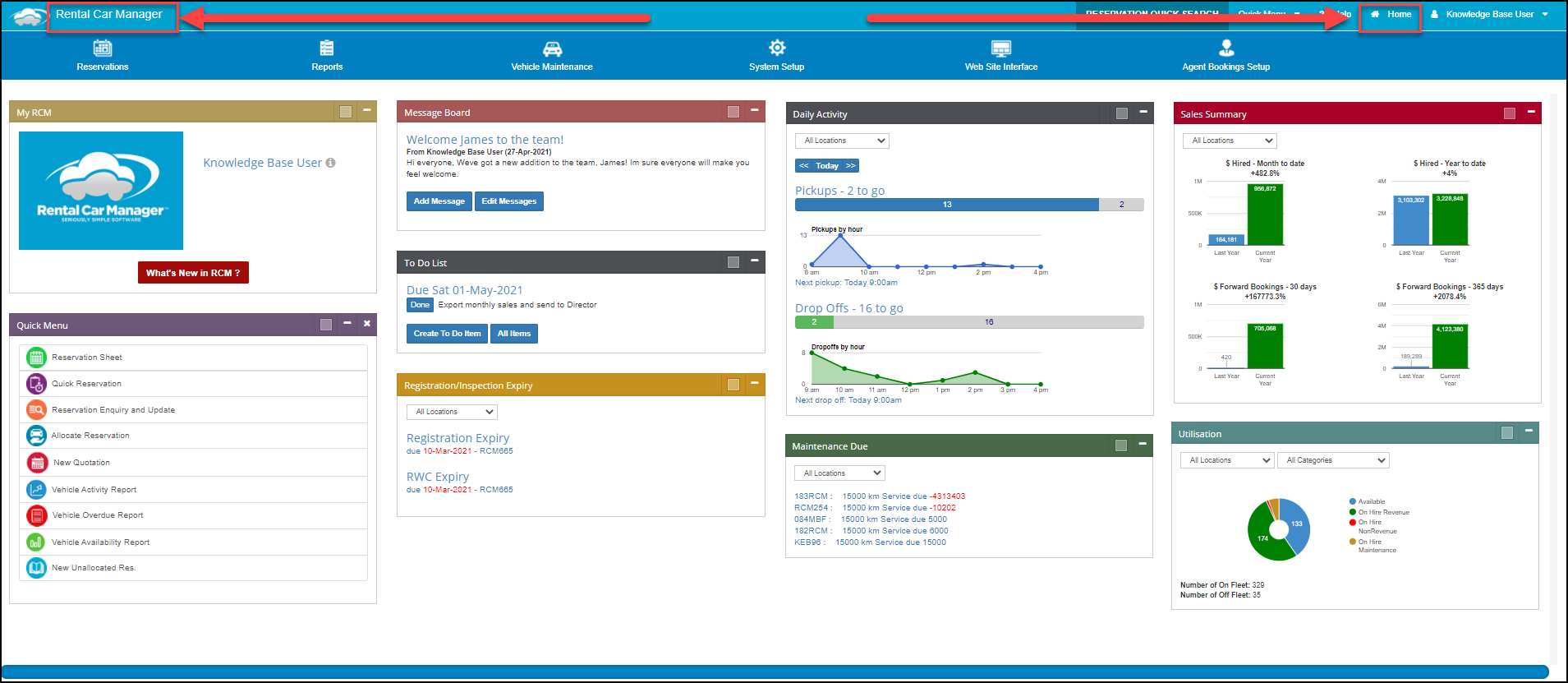Toggle the Utilisation panel square box
Image resolution: width=1568 pixels, height=683 pixels.
coord(1507,433)
